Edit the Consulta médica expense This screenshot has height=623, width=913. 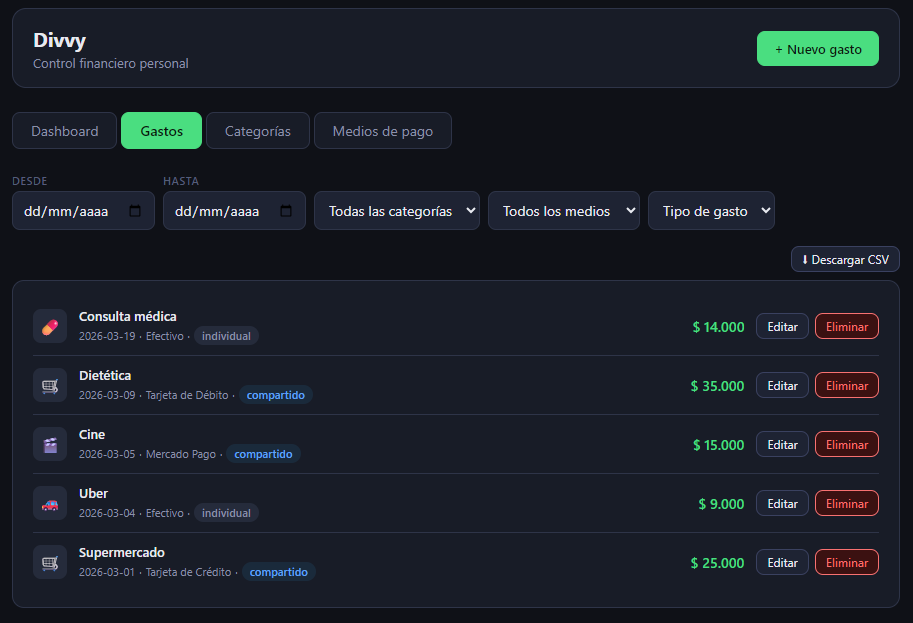[782, 327]
